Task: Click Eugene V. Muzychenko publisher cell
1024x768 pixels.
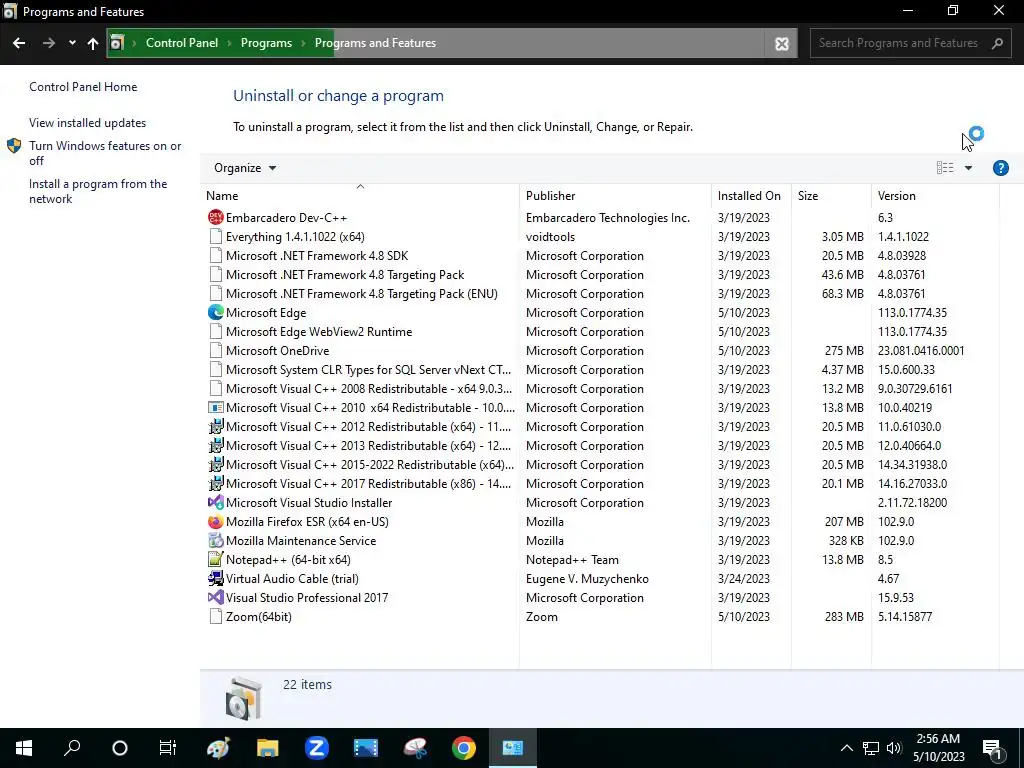Action: point(587,579)
